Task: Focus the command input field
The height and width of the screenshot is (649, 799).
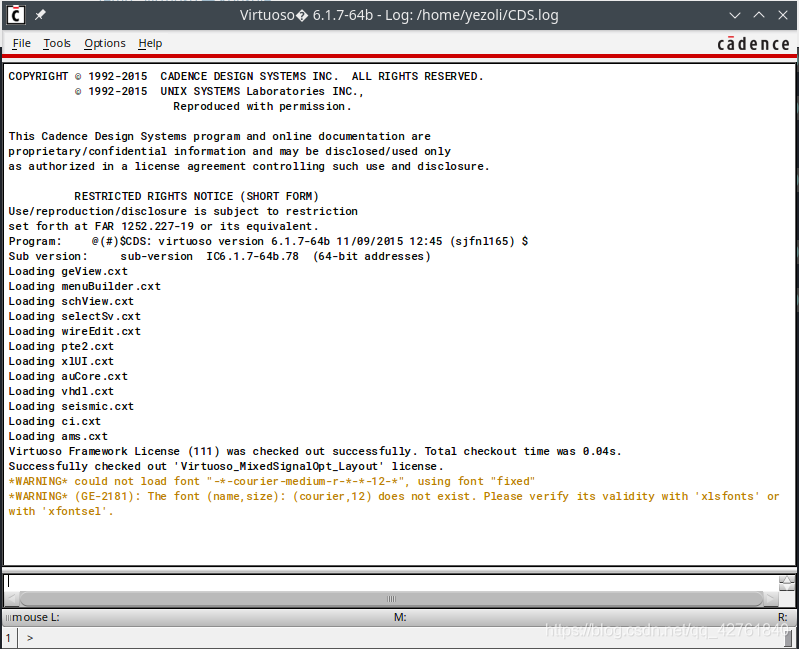Action: click(391, 582)
